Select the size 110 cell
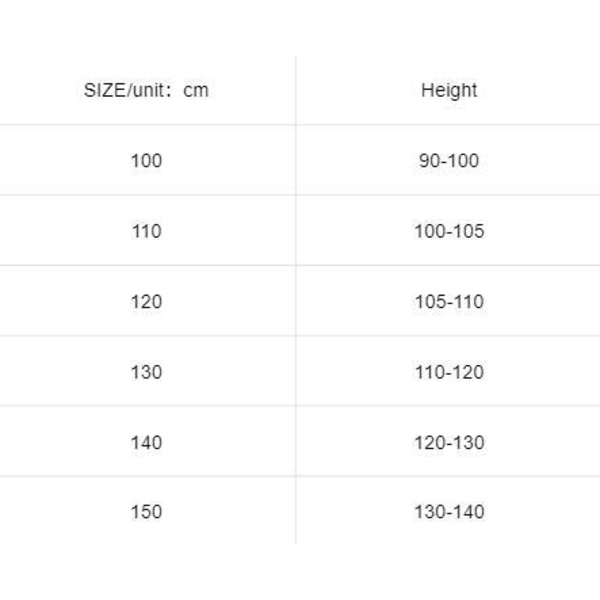Viewport: 600px width, 600px height. [x=146, y=231]
